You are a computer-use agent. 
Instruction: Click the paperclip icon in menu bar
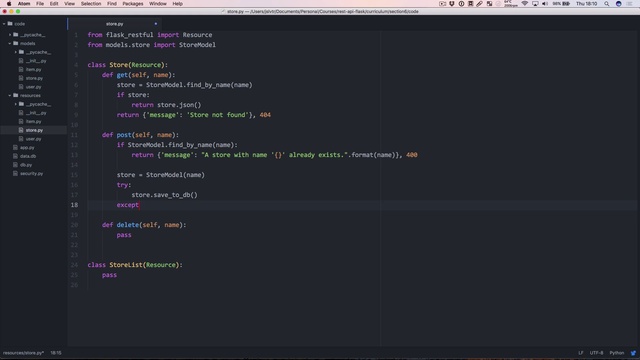tap(480, 4)
